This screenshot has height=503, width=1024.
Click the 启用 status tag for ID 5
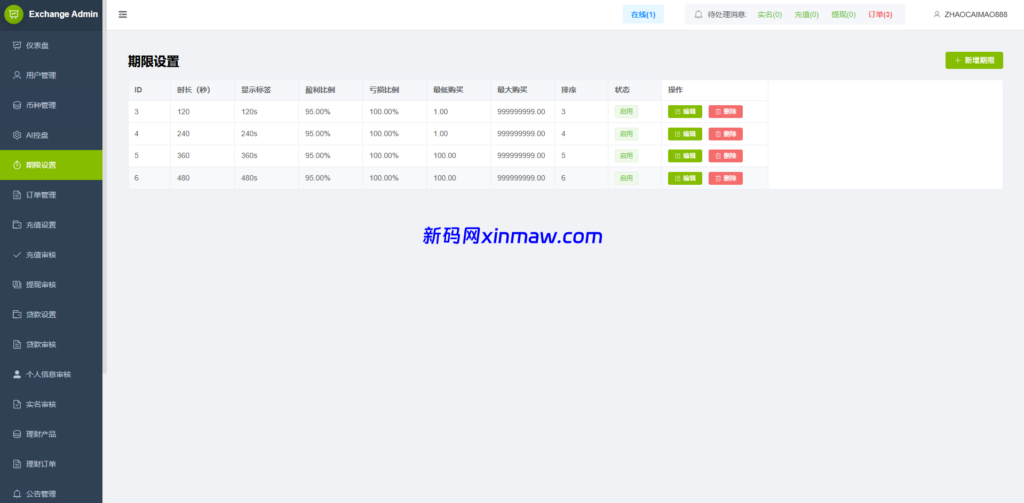(626, 156)
